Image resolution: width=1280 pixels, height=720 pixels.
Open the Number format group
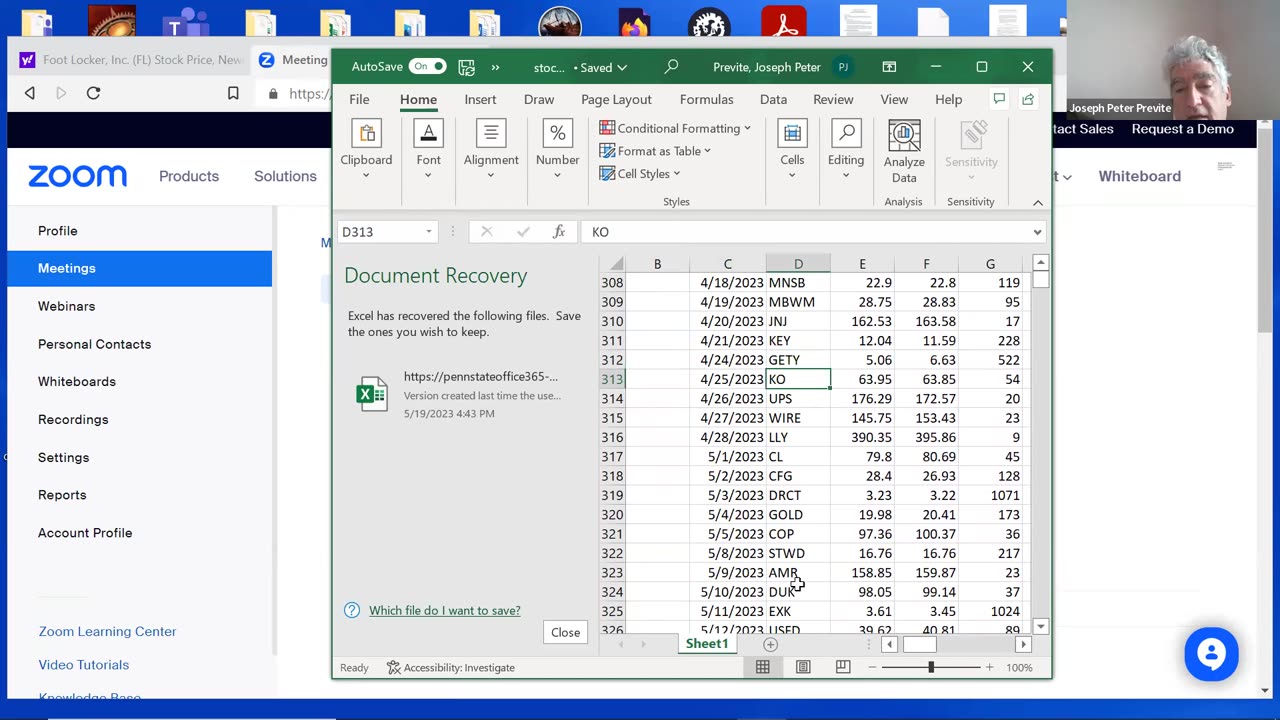pos(557,150)
